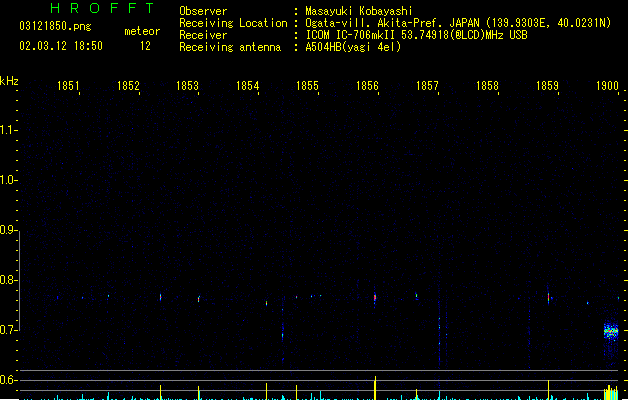Screen dimensions: 629x400
Task: Click the 1851 time axis label
Action: point(68,86)
